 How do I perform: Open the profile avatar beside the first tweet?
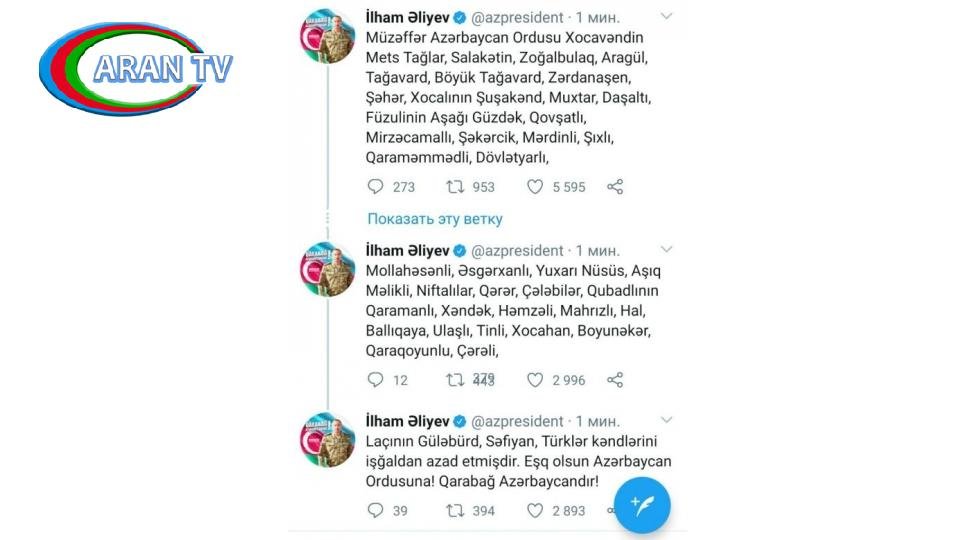coord(328,40)
